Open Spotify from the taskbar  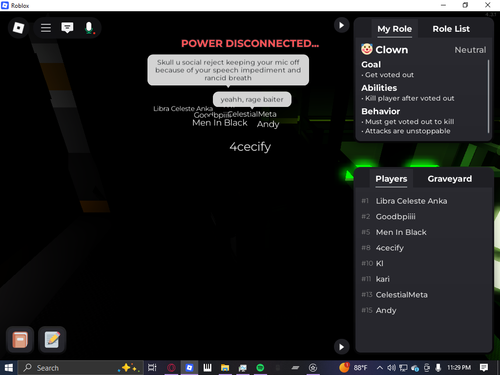(260, 368)
